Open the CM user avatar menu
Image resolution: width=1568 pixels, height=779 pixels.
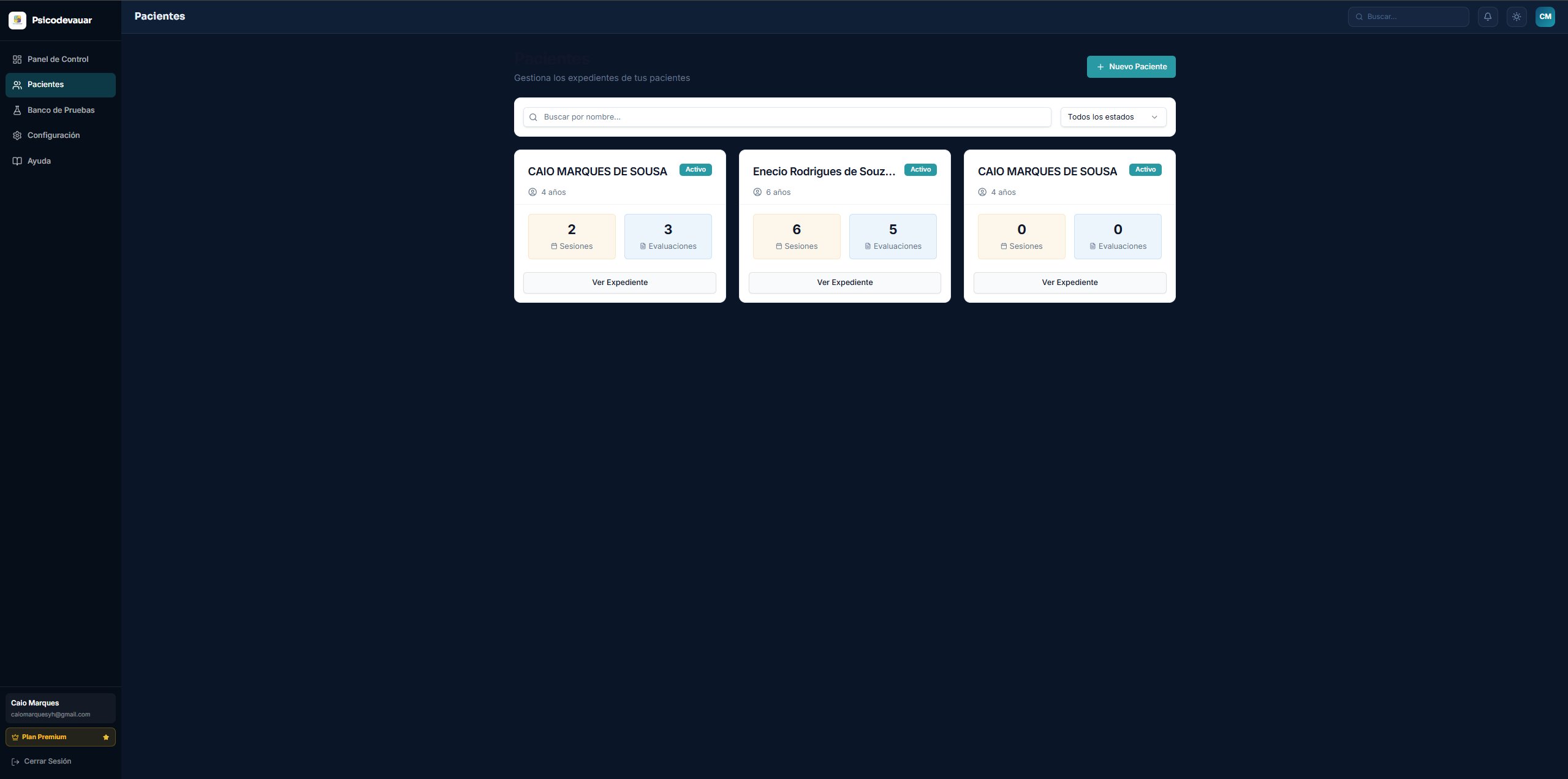pyautogui.click(x=1545, y=17)
